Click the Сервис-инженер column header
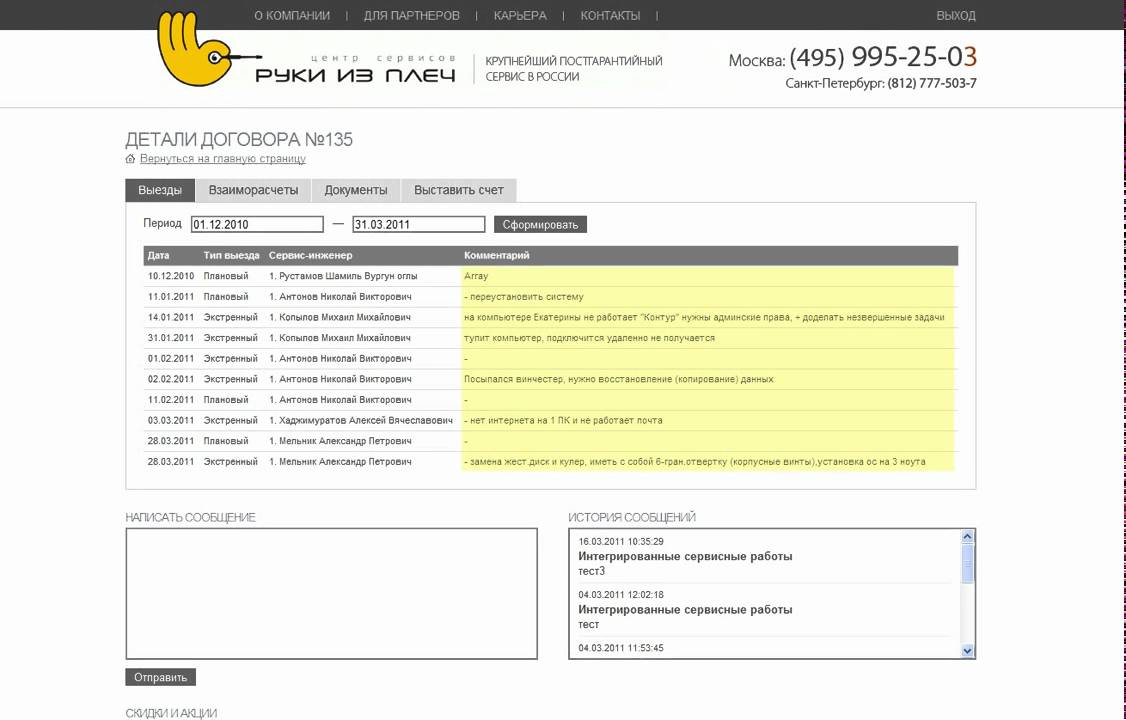This screenshot has width=1126, height=720. coord(310,255)
